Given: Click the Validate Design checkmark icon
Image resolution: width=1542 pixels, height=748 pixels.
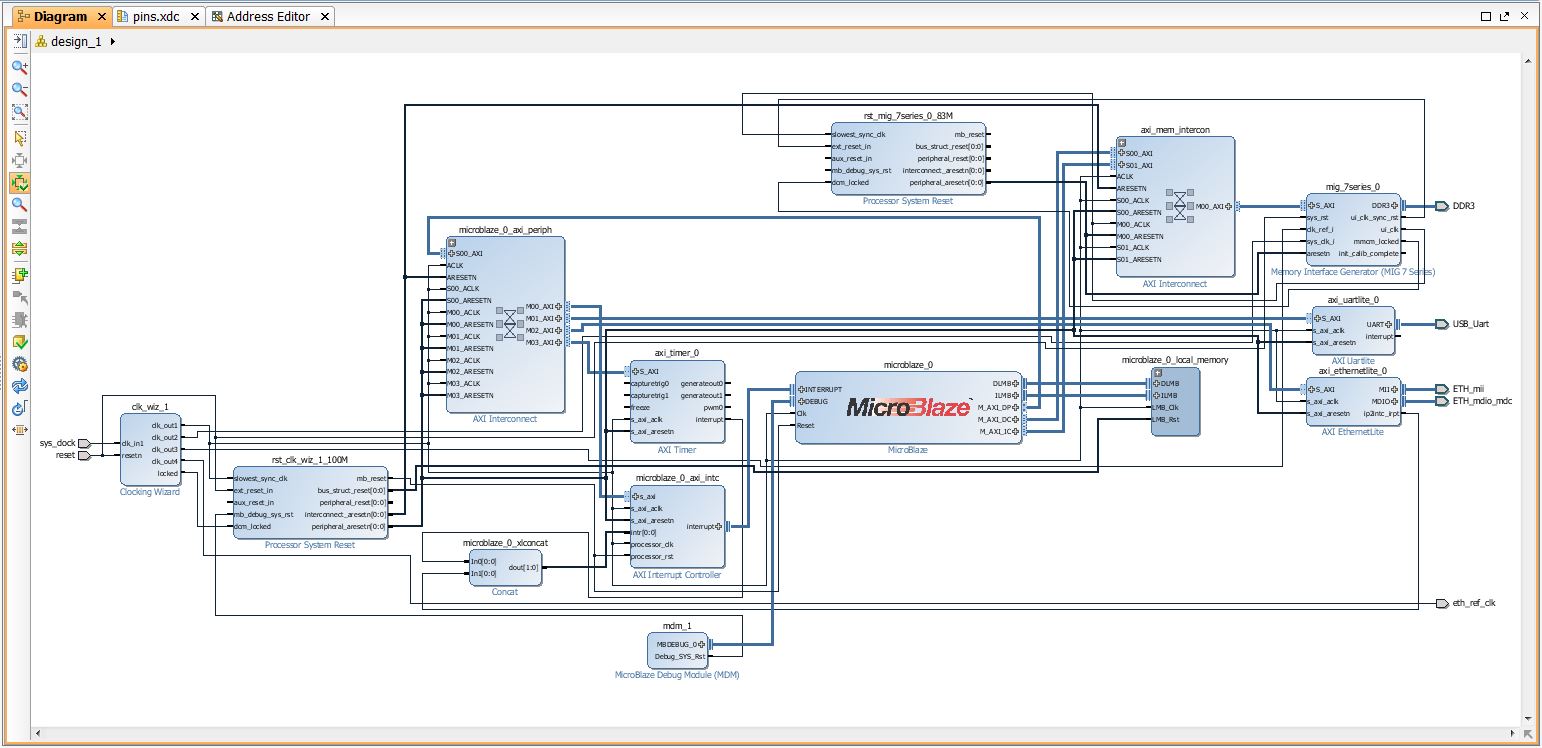Looking at the screenshot, I should (x=19, y=343).
